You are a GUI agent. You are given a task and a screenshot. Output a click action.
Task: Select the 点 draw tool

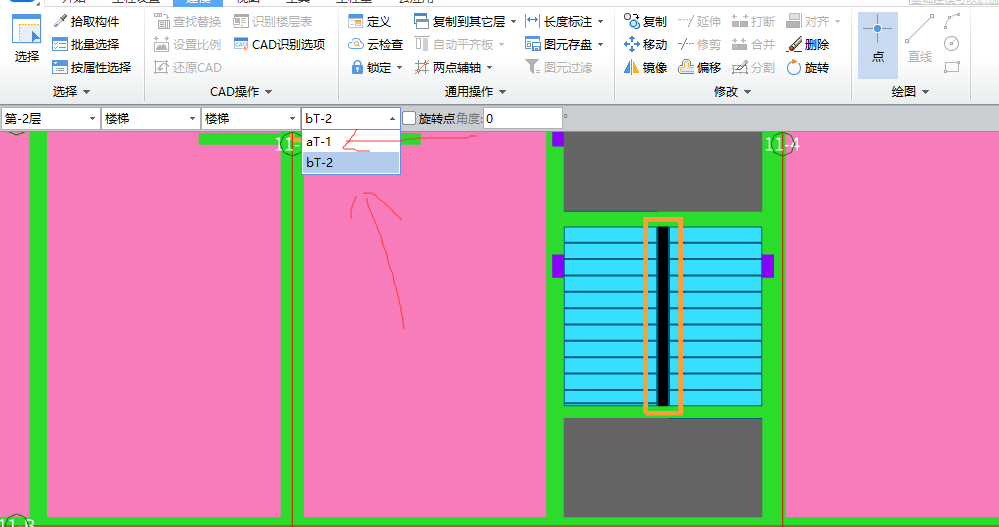878,45
